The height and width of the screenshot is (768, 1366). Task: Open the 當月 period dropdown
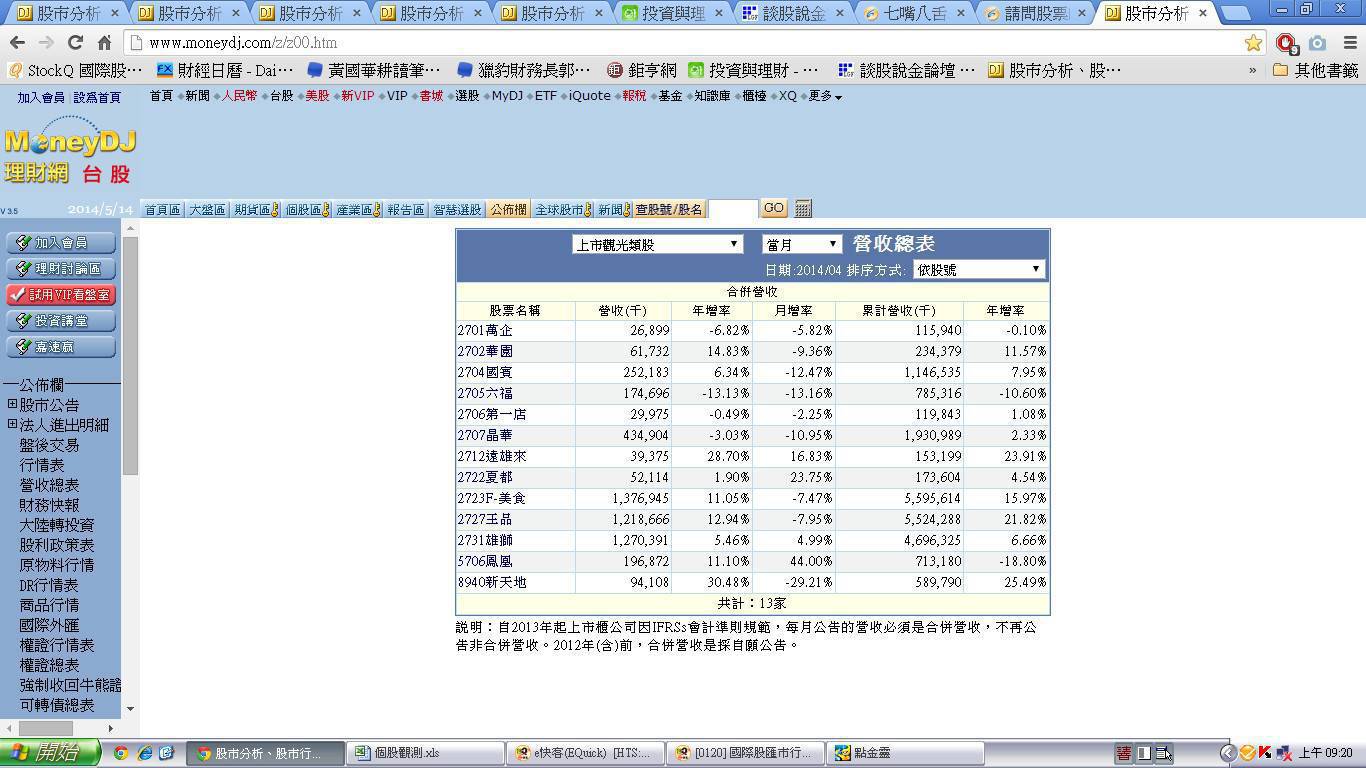point(801,244)
